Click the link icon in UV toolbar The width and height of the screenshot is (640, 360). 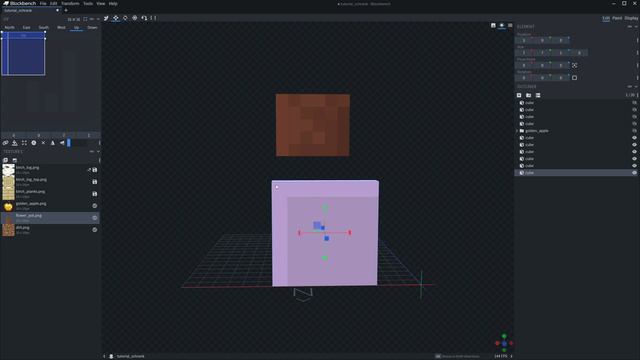pos(5,143)
